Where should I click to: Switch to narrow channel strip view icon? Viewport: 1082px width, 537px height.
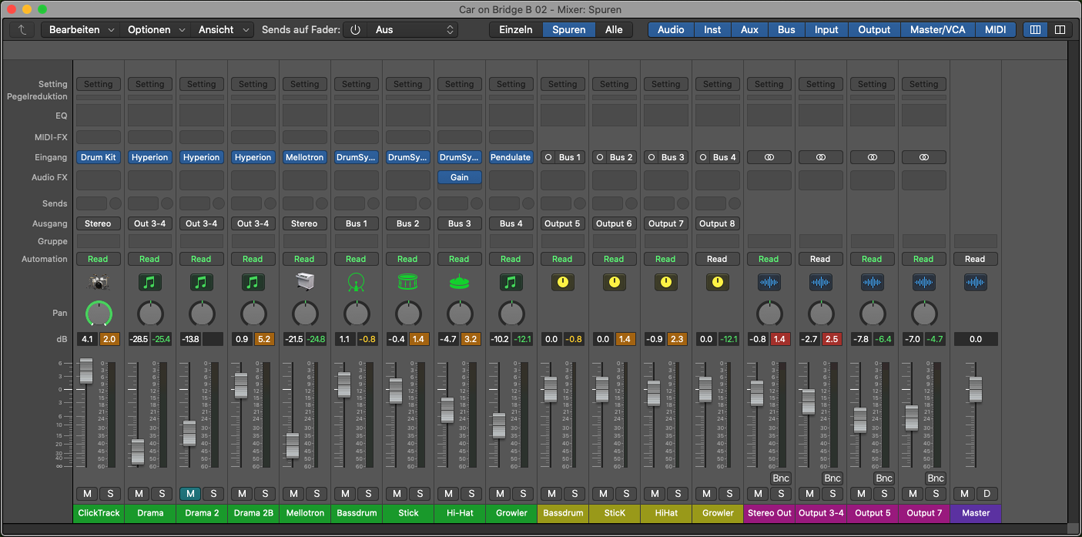point(1035,30)
